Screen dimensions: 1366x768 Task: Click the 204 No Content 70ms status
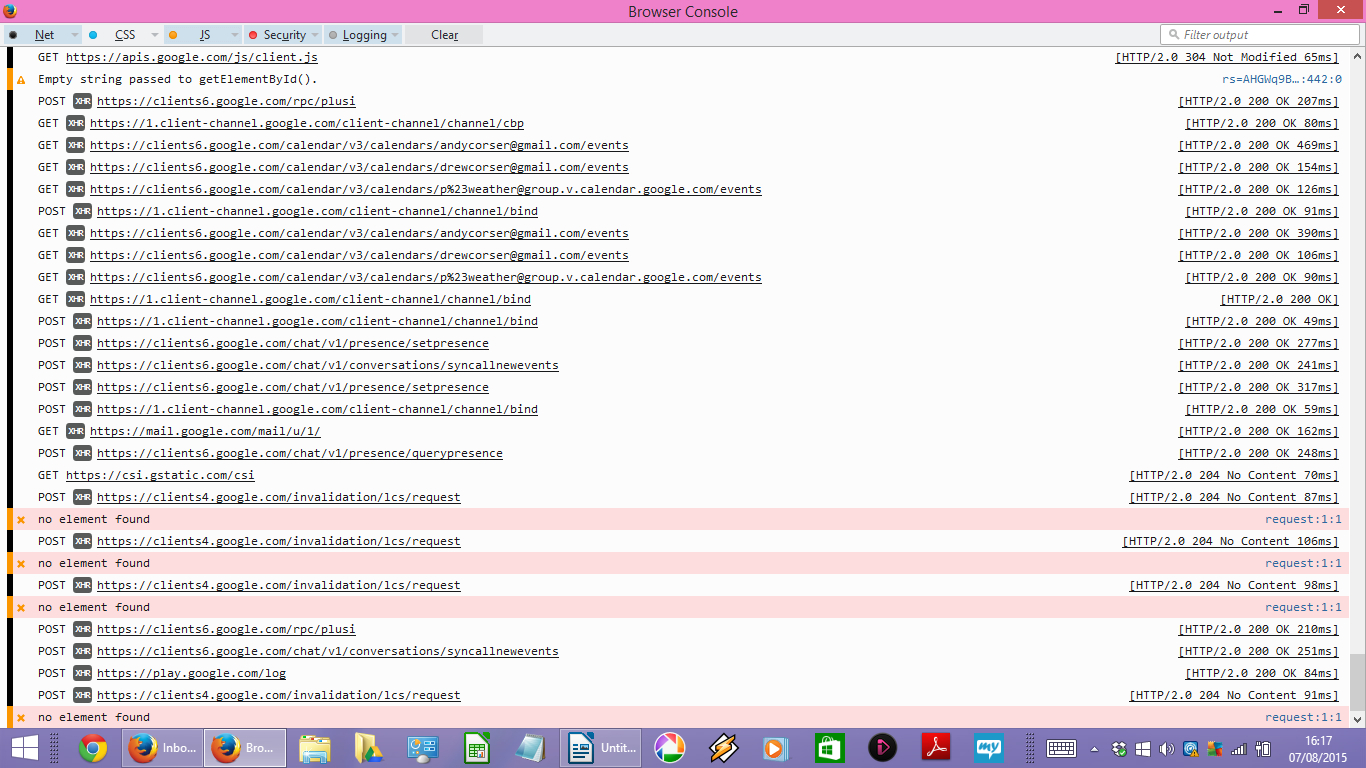1234,475
